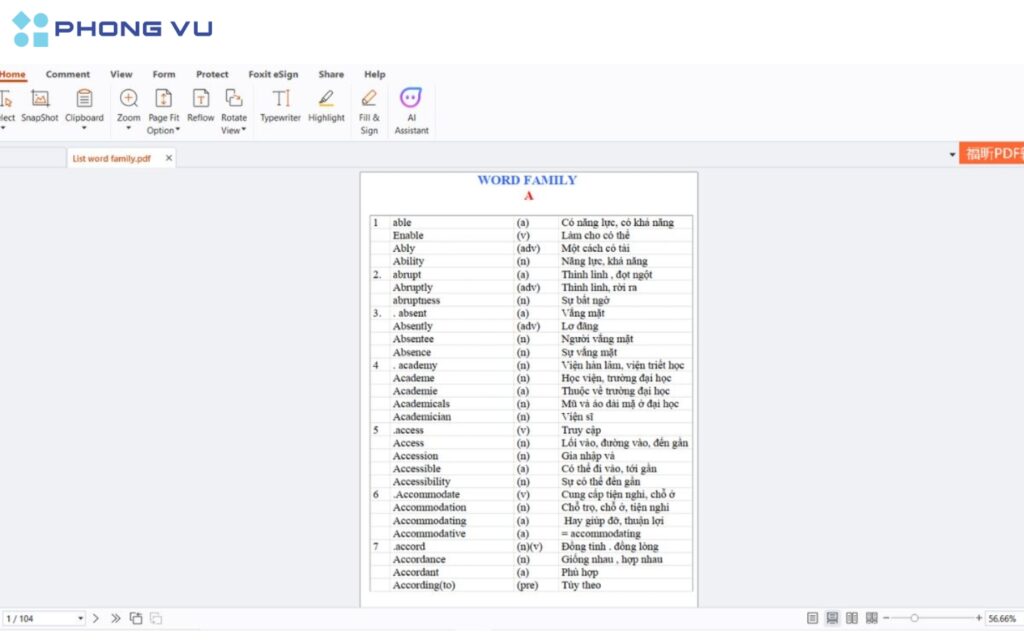
Task: Toggle facing pages view mode
Action: pyautogui.click(x=852, y=619)
